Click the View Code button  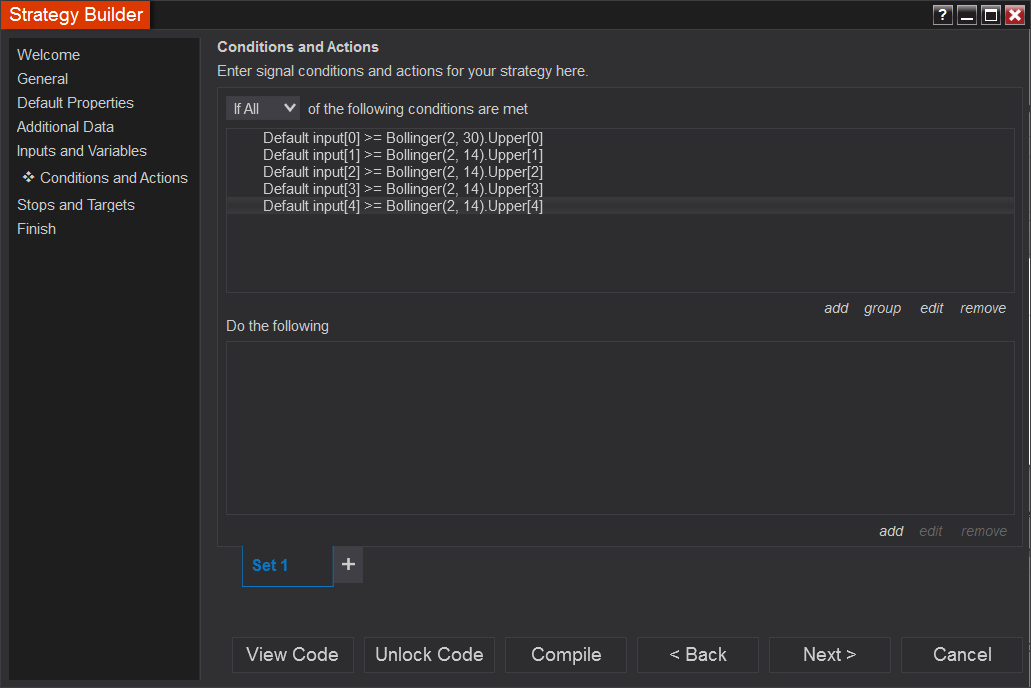[292, 655]
